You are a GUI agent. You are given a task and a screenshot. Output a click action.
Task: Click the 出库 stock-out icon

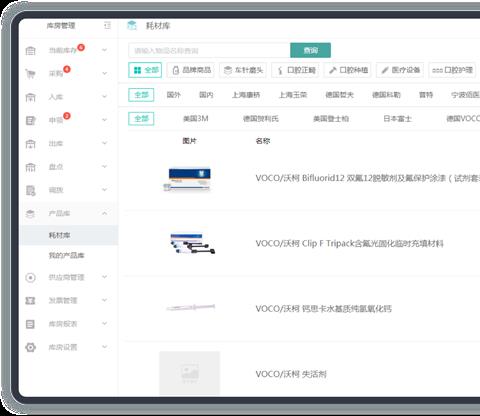click(x=30, y=144)
